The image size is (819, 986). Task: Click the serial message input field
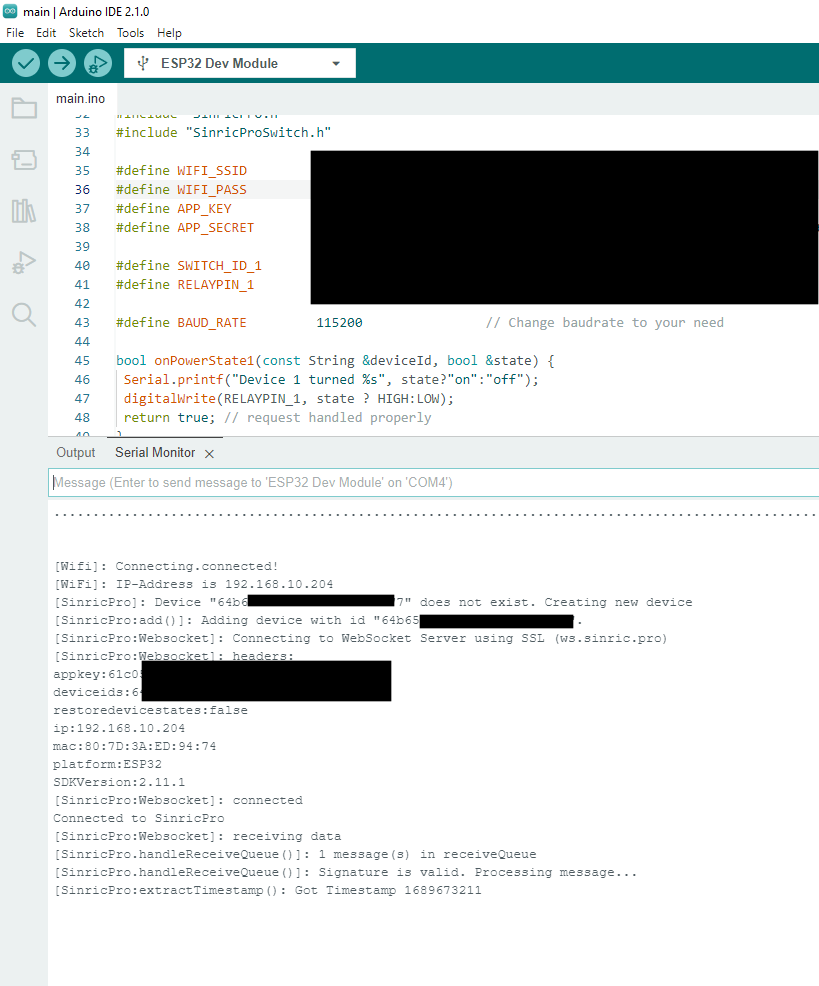[400, 483]
